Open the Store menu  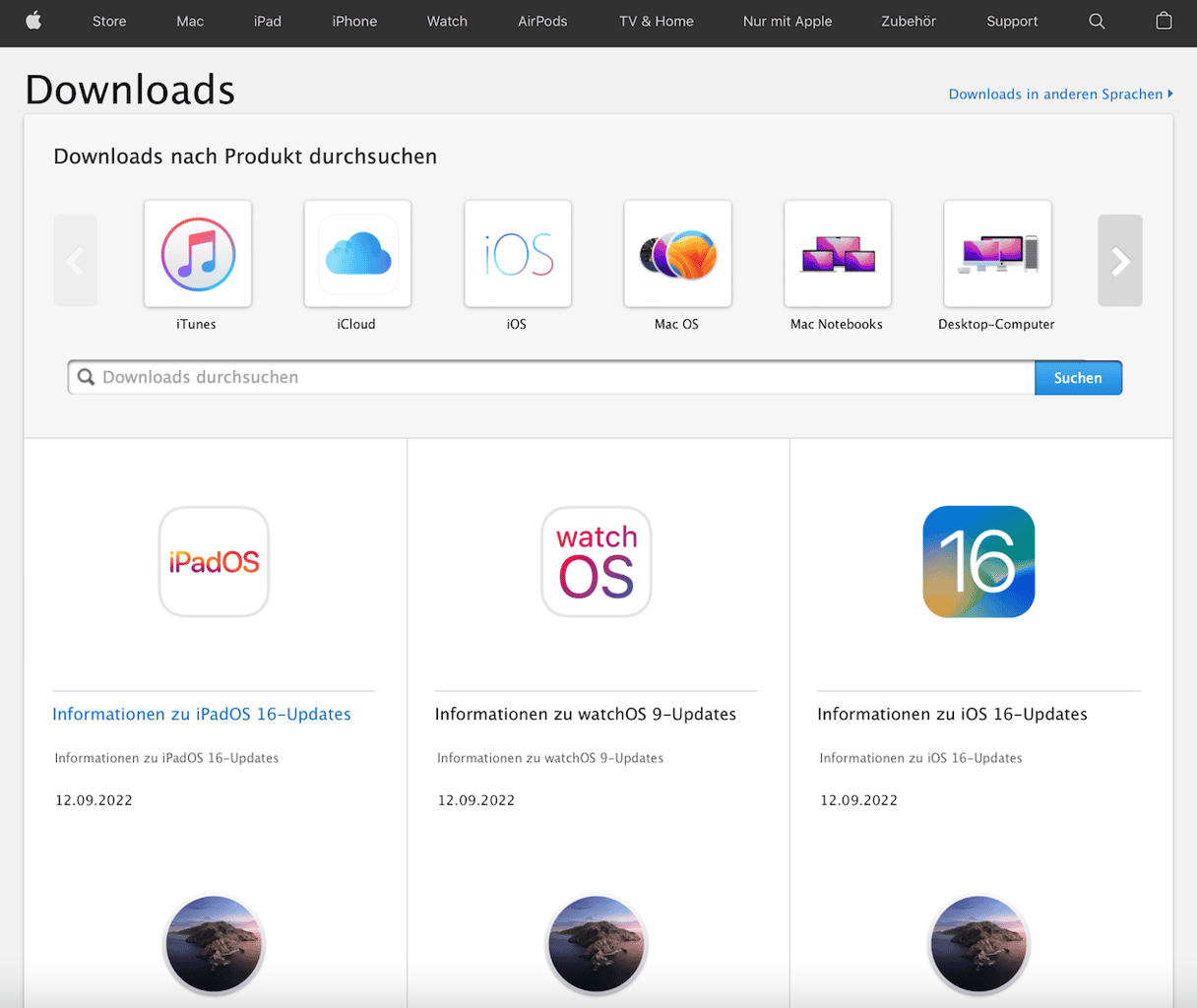coord(109,22)
